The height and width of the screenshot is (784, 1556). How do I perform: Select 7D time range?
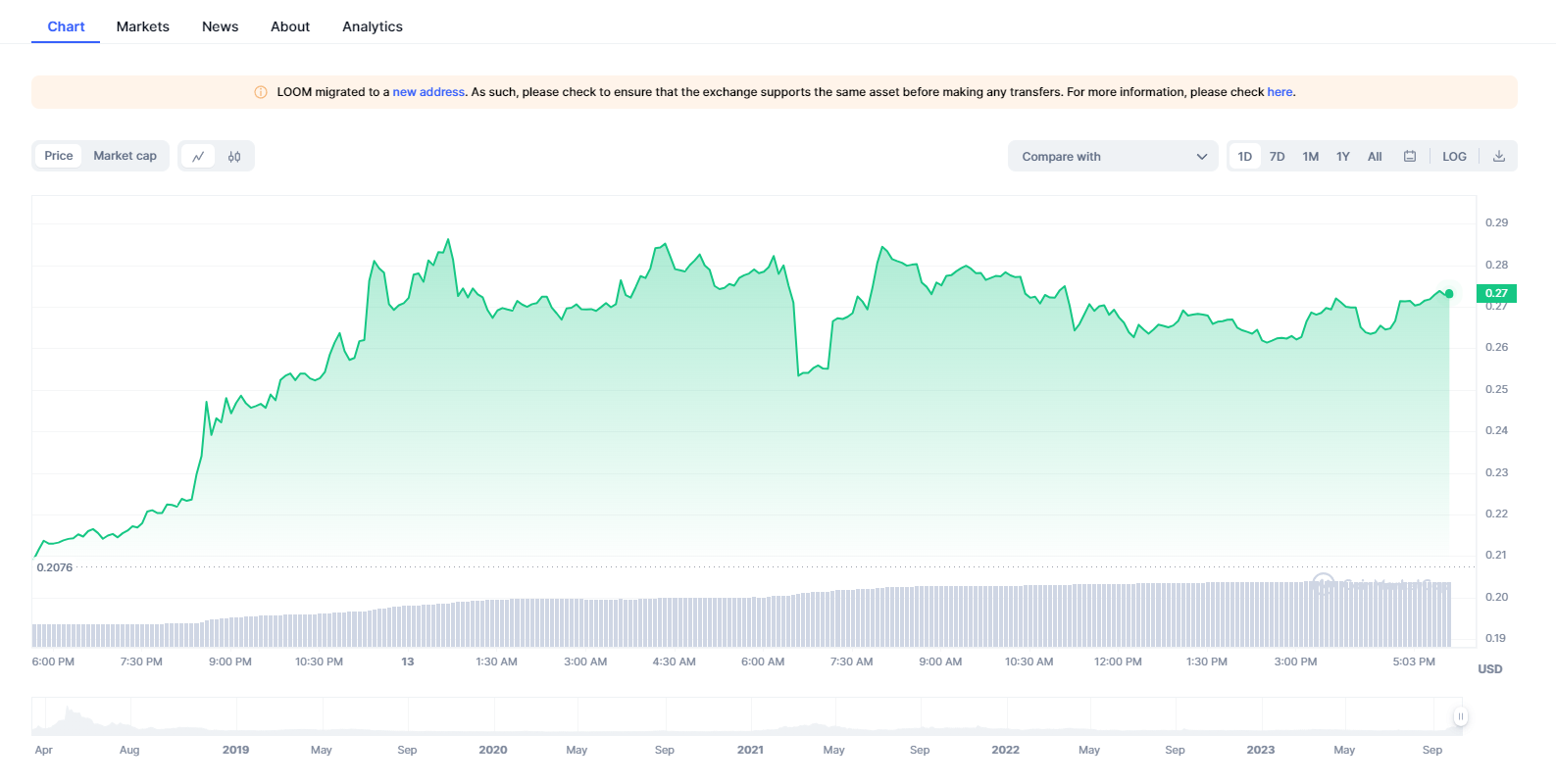click(x=1278, y=156)
